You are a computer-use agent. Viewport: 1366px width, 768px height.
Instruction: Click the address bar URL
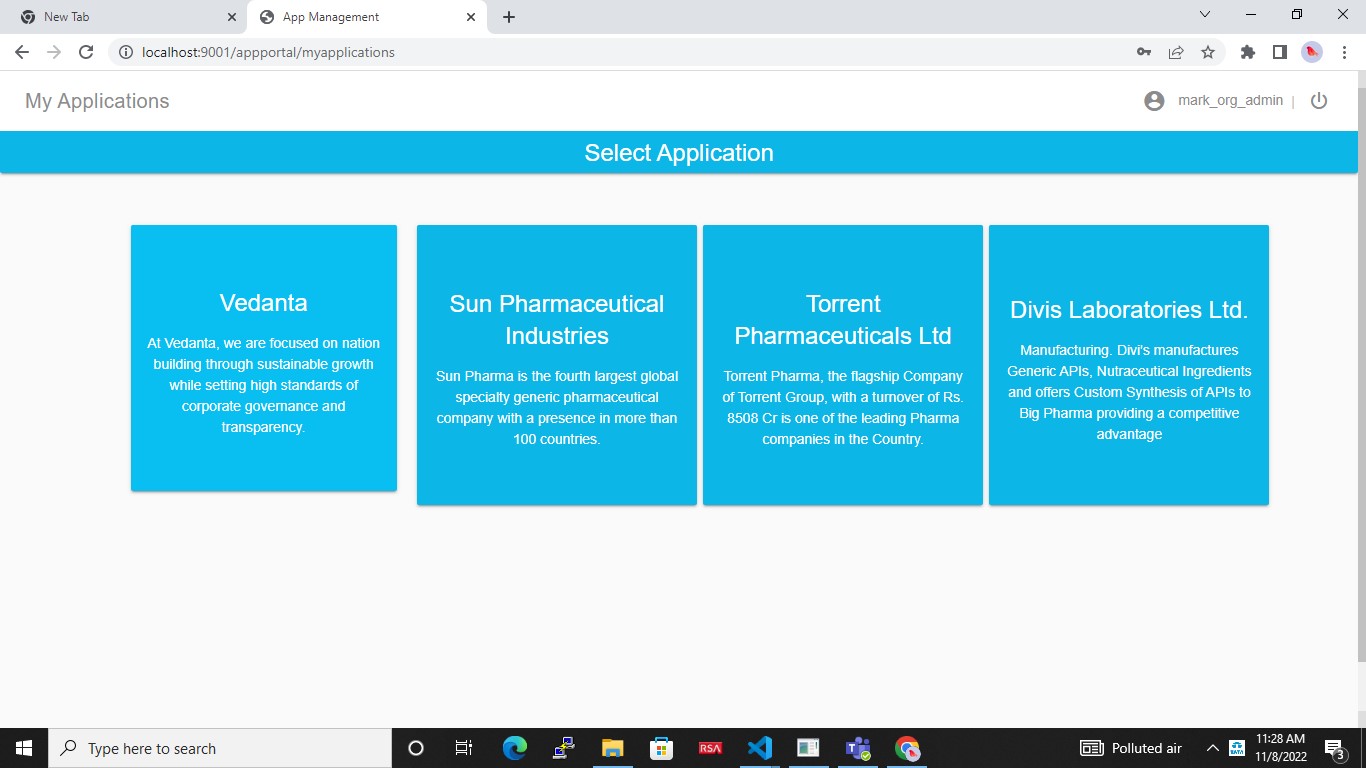[x=269, y=52]
